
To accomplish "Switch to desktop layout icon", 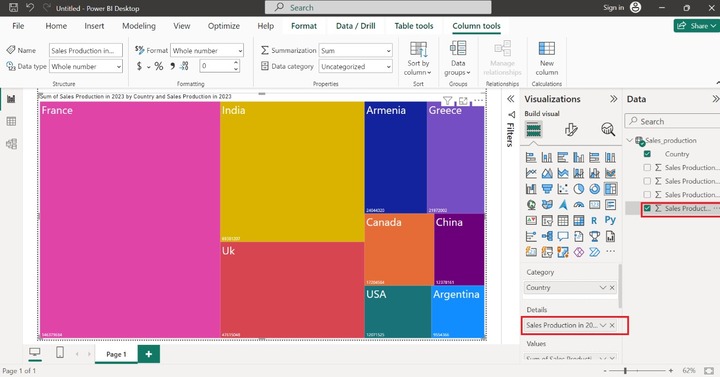I will [x=34, y=352].
